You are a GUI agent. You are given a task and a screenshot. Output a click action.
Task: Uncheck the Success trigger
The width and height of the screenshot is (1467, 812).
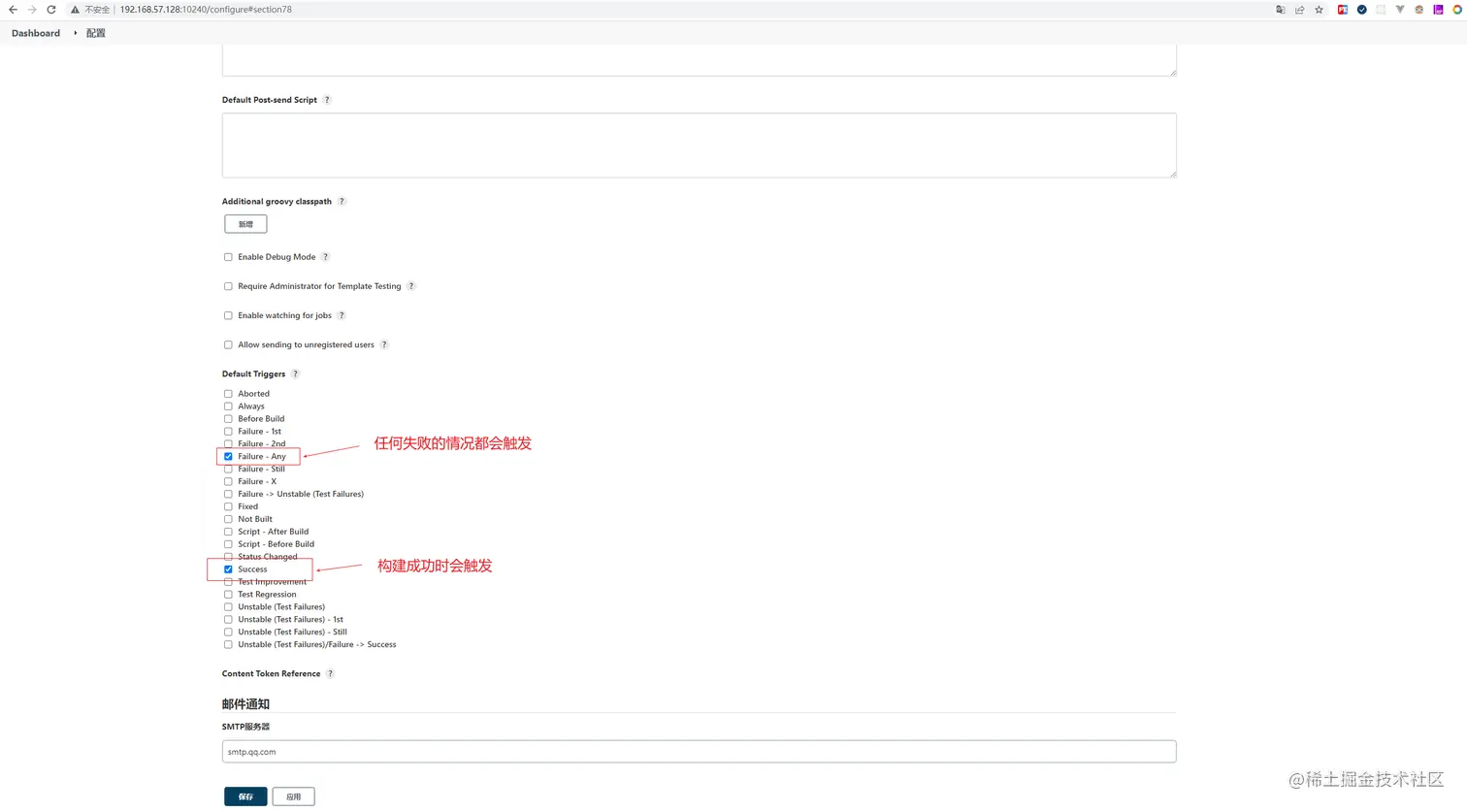tap(228, 569)
